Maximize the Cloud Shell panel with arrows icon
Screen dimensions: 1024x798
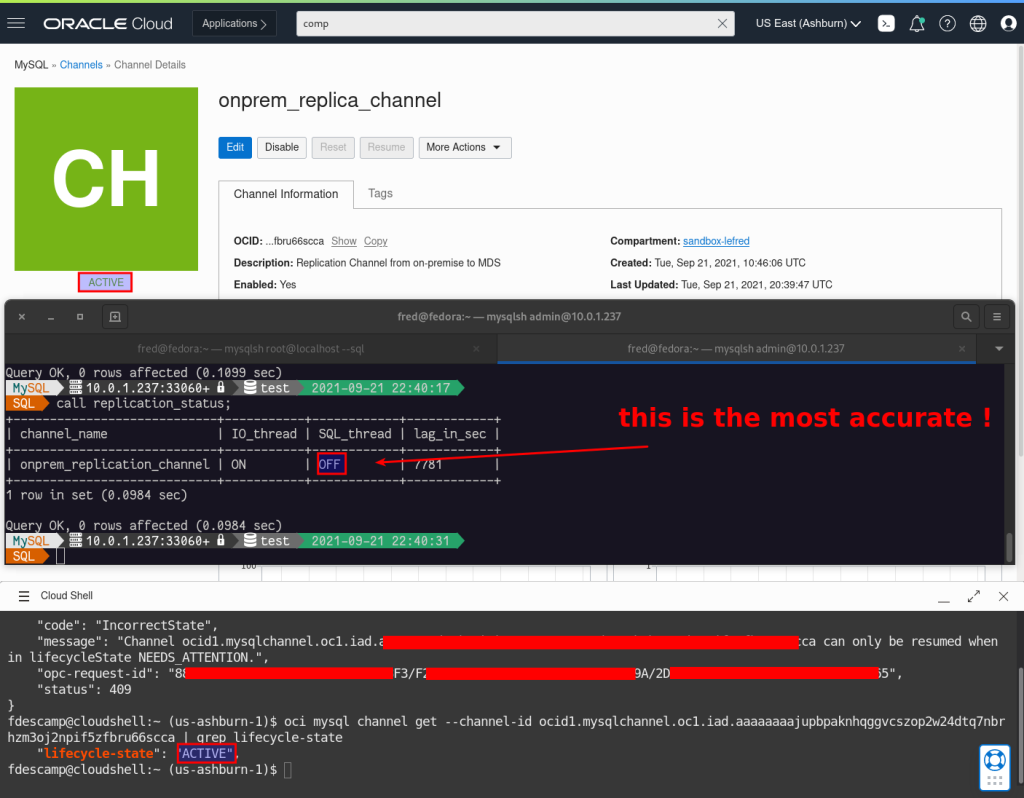coord(974,596)
